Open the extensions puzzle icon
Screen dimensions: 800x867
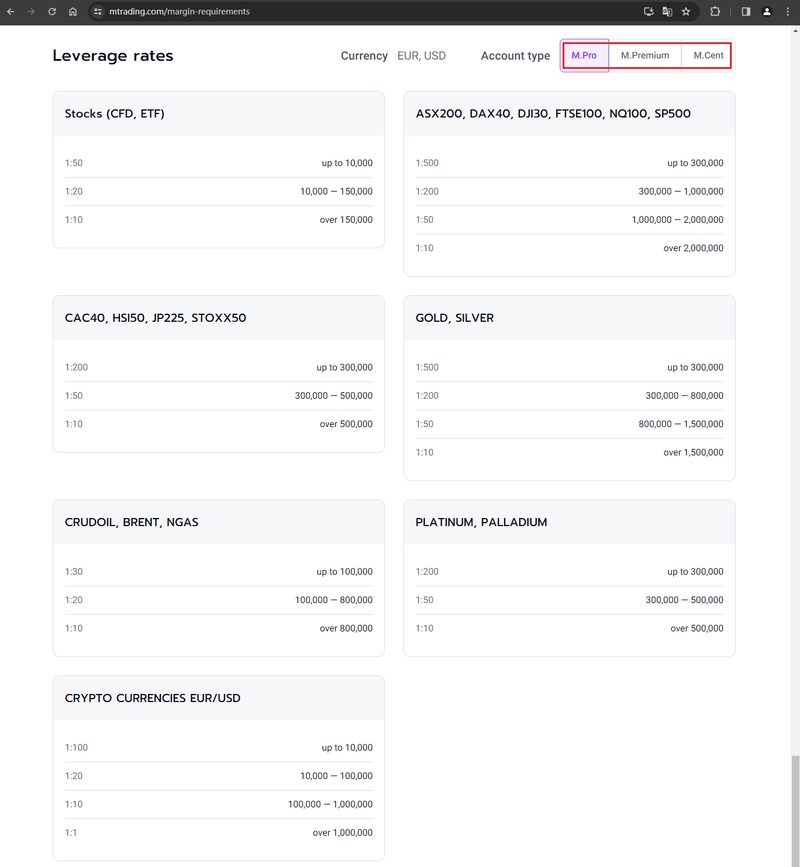click(x=715, y=12)
